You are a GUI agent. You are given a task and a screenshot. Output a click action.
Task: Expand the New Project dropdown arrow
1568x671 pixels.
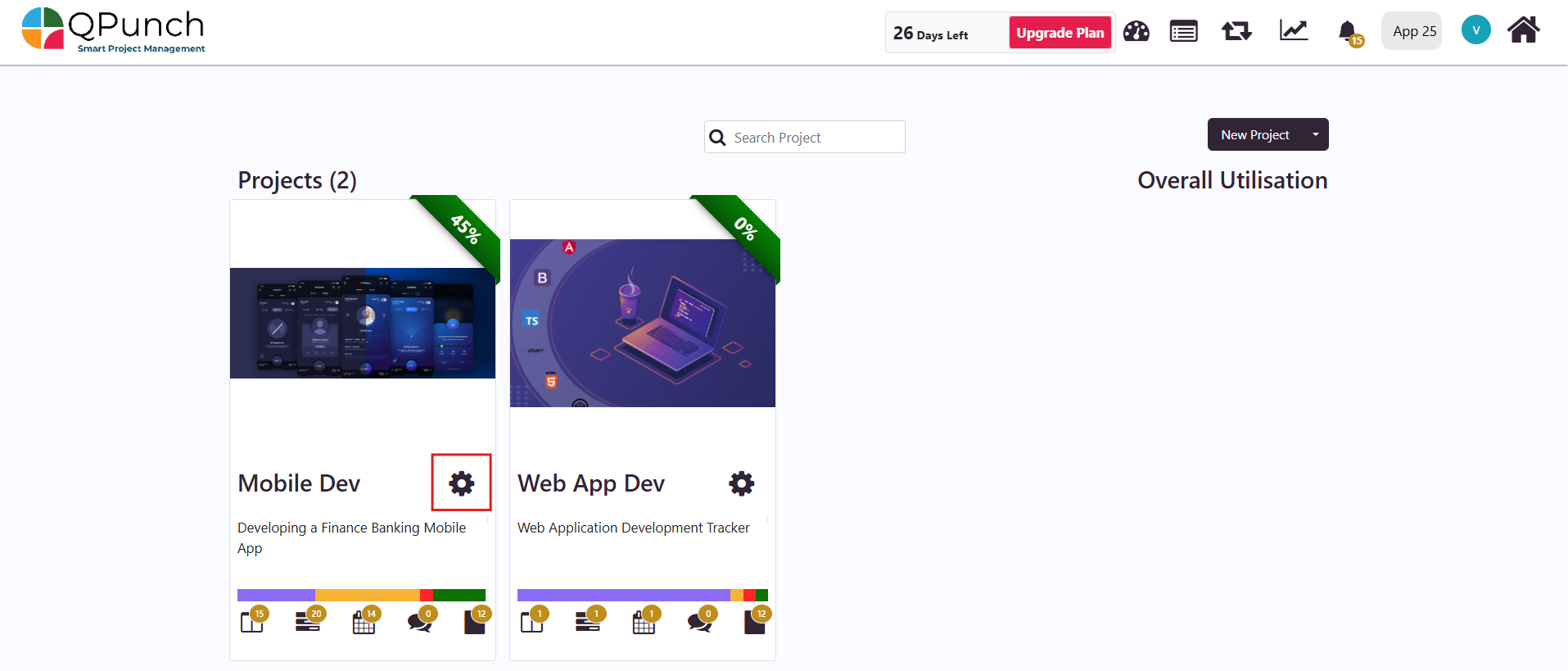[x=1315, y=134]
